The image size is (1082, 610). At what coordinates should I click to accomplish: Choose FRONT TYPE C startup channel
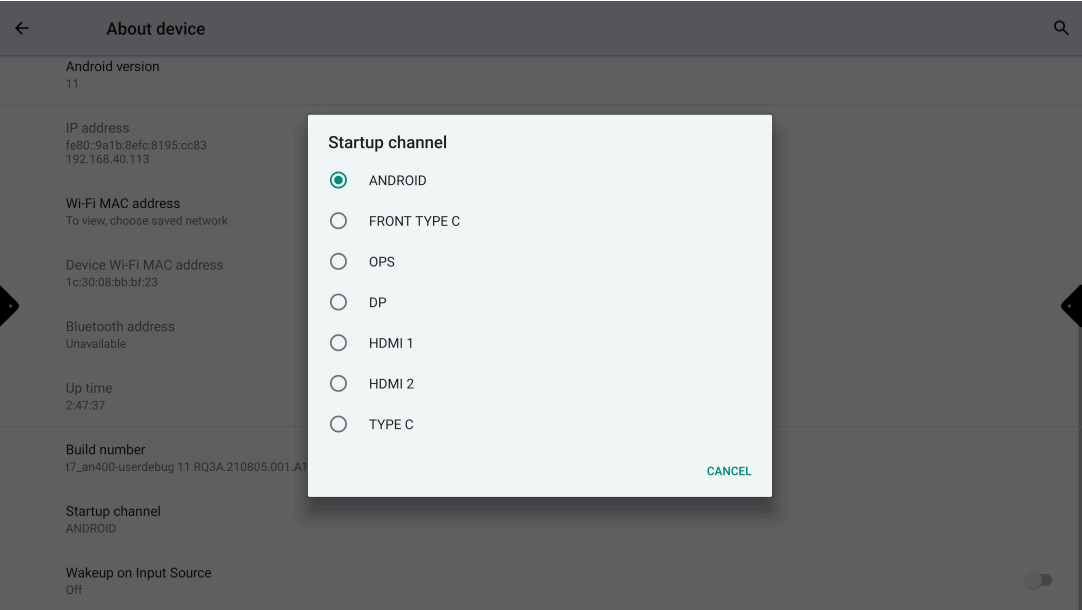(339, 221)
